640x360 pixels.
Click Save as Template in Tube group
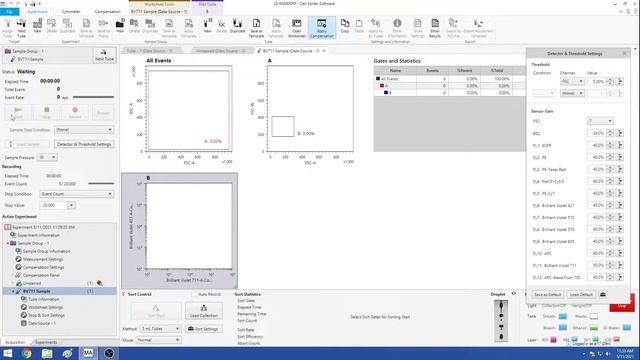256,28
